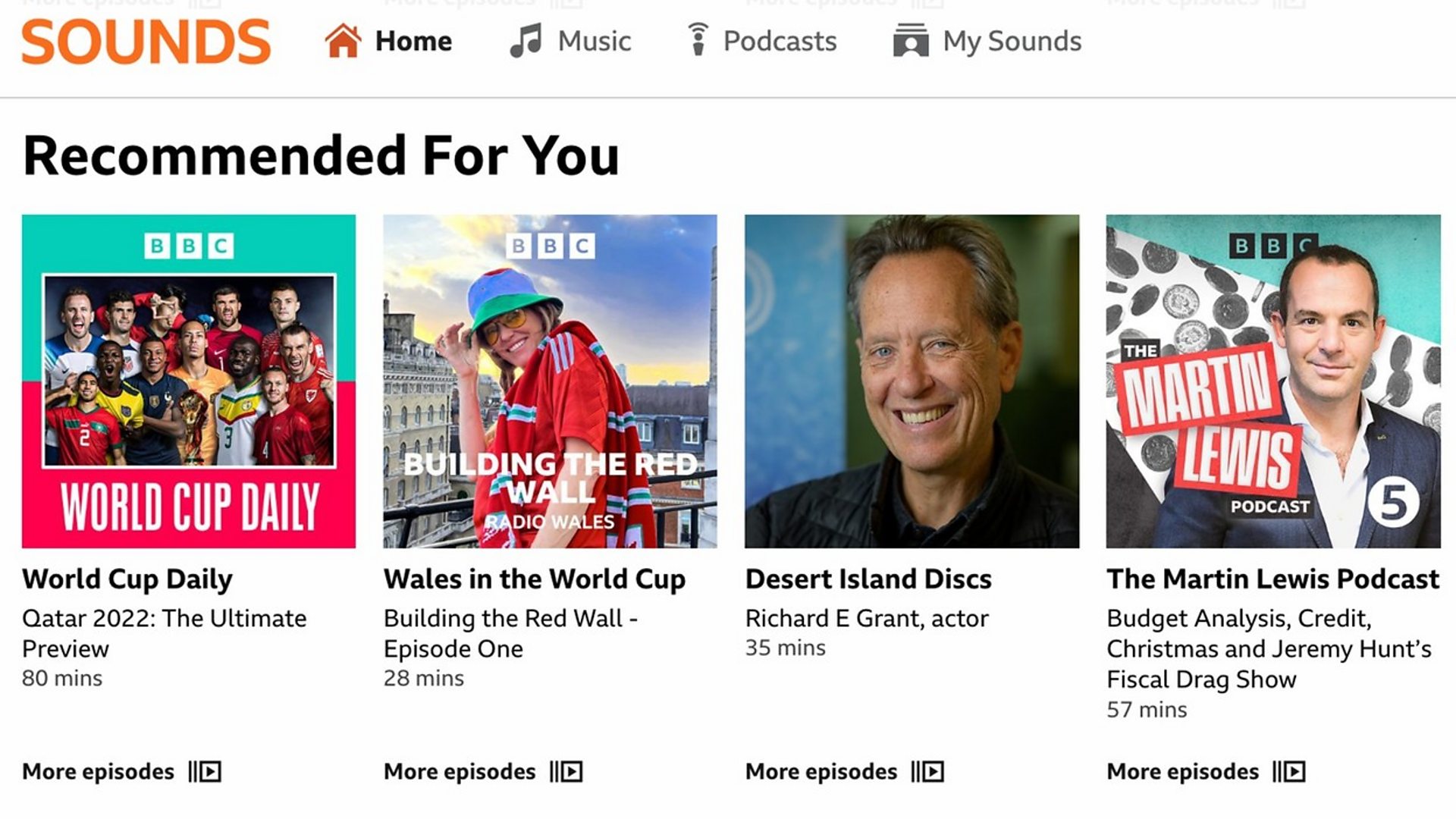Click playlist icon under Martin Lewis Podcast

tap(1289, 772)
